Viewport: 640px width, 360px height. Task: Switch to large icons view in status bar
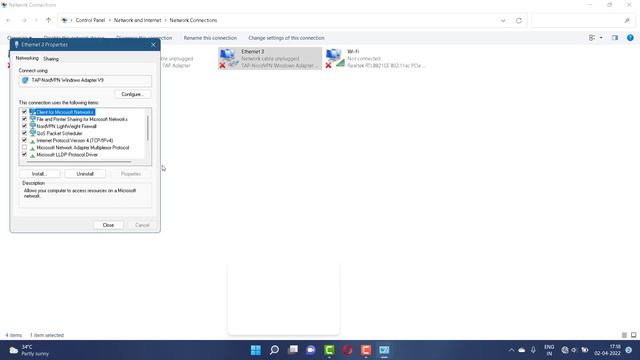633,335
